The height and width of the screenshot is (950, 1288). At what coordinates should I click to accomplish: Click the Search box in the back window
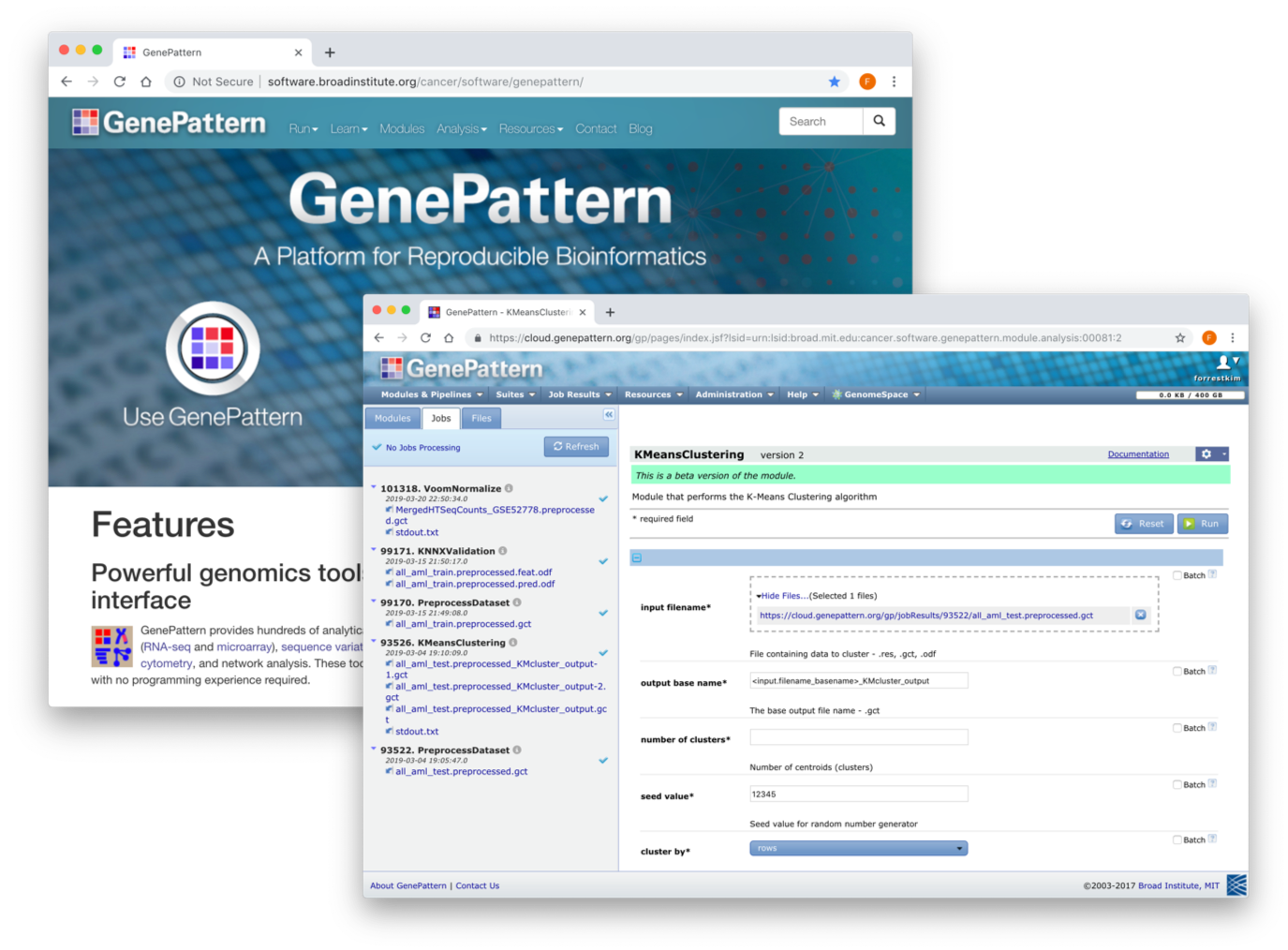pos(821,121)
